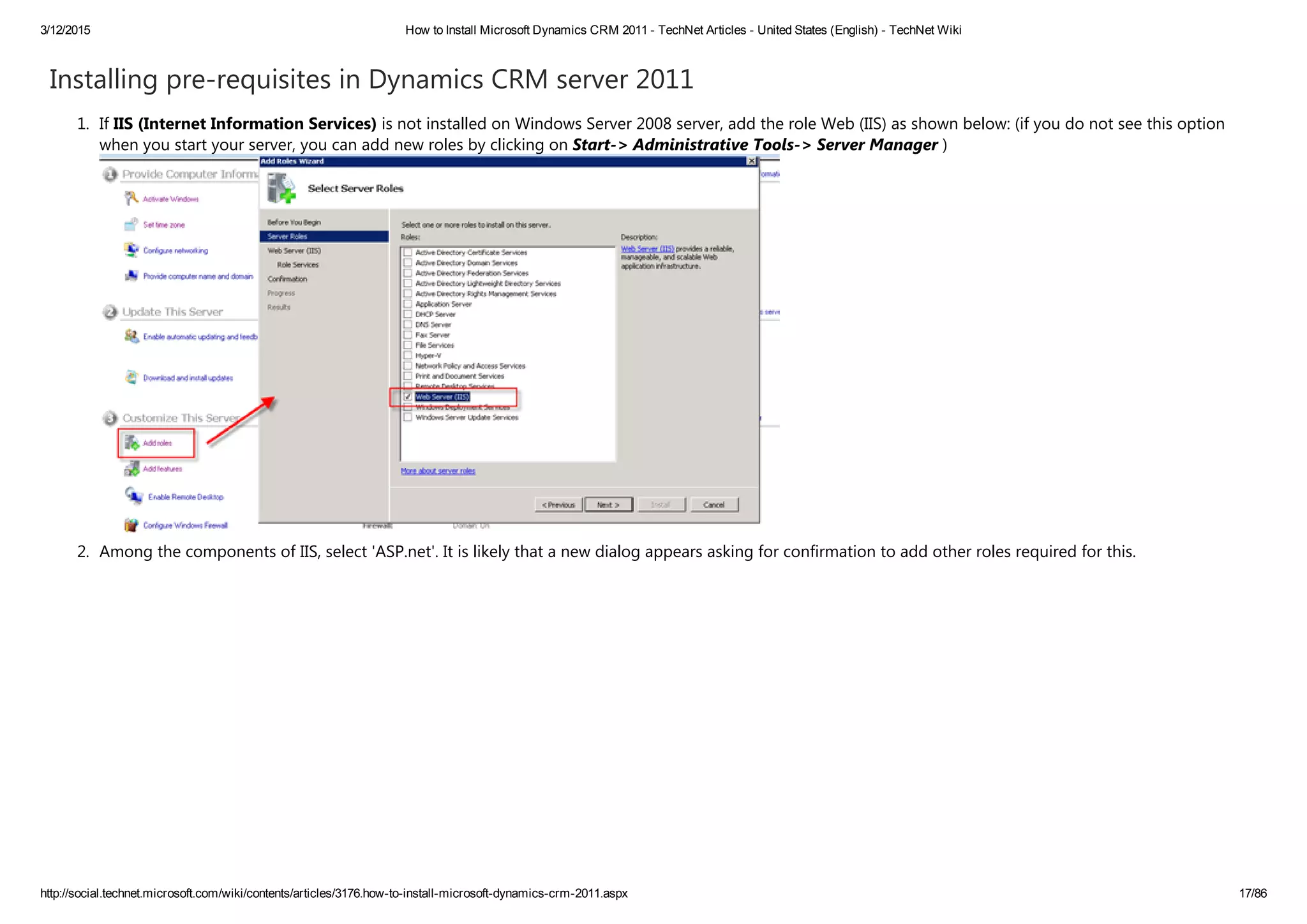Select Role Services wizard step
The height and width of the screenshot is (924, 1307).
[297, 265]
